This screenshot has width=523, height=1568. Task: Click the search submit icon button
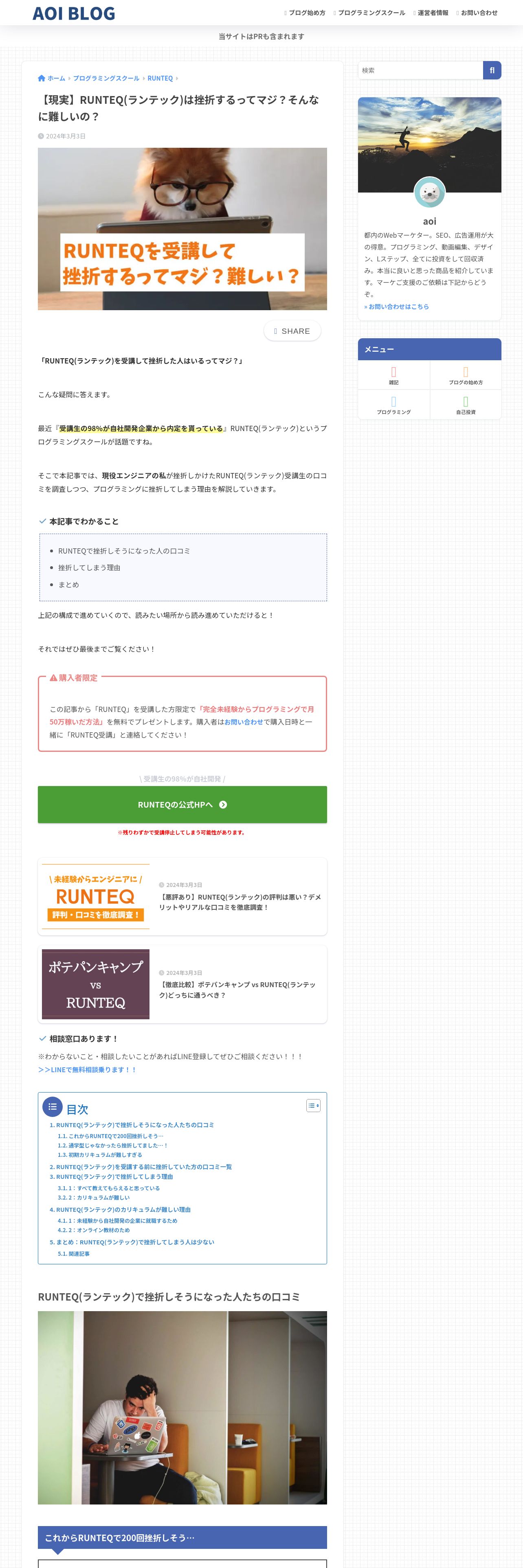492,70
